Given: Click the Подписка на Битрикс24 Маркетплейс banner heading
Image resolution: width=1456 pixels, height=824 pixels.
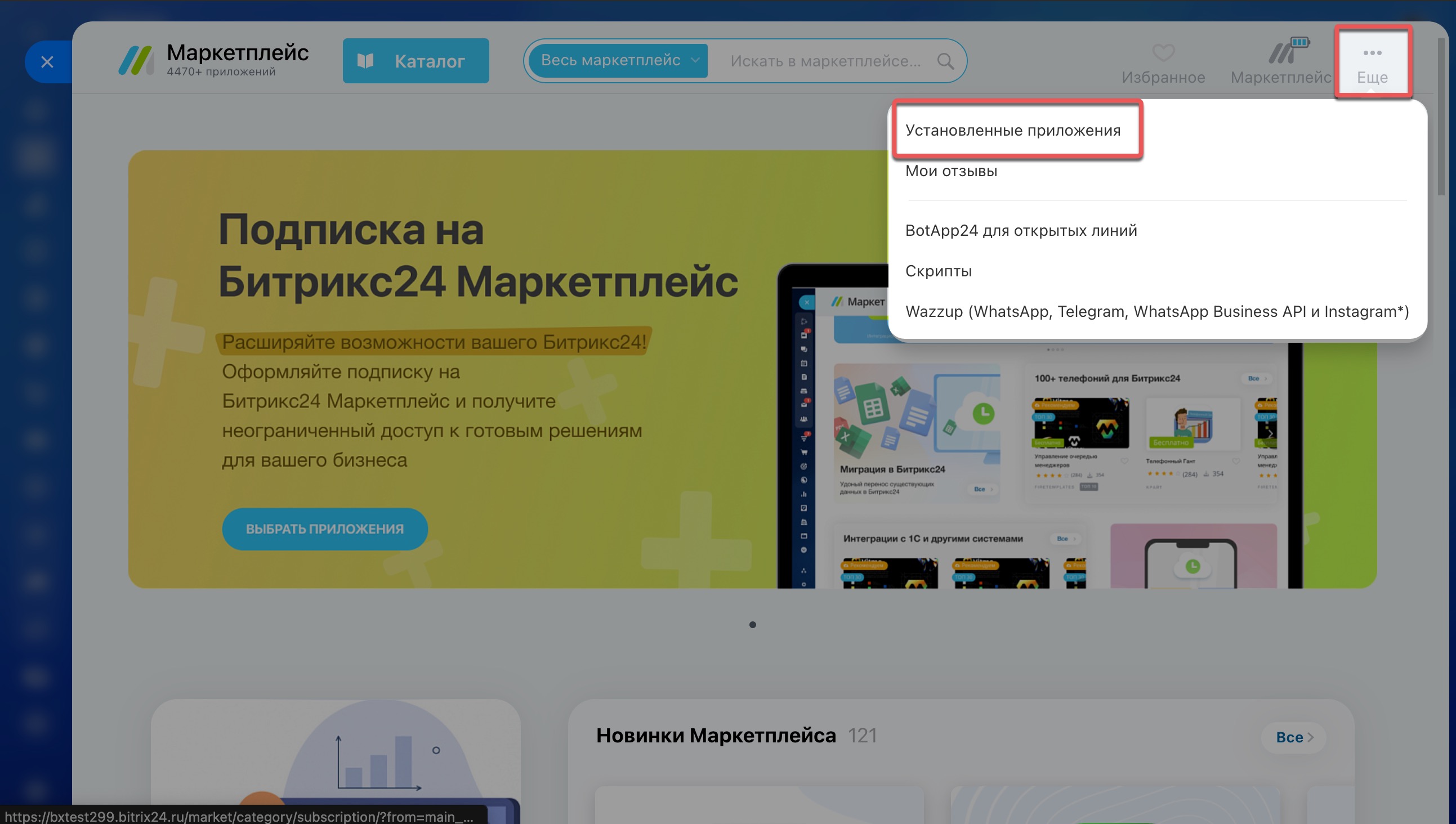Looking at the screenshot, I should [478, 255].
